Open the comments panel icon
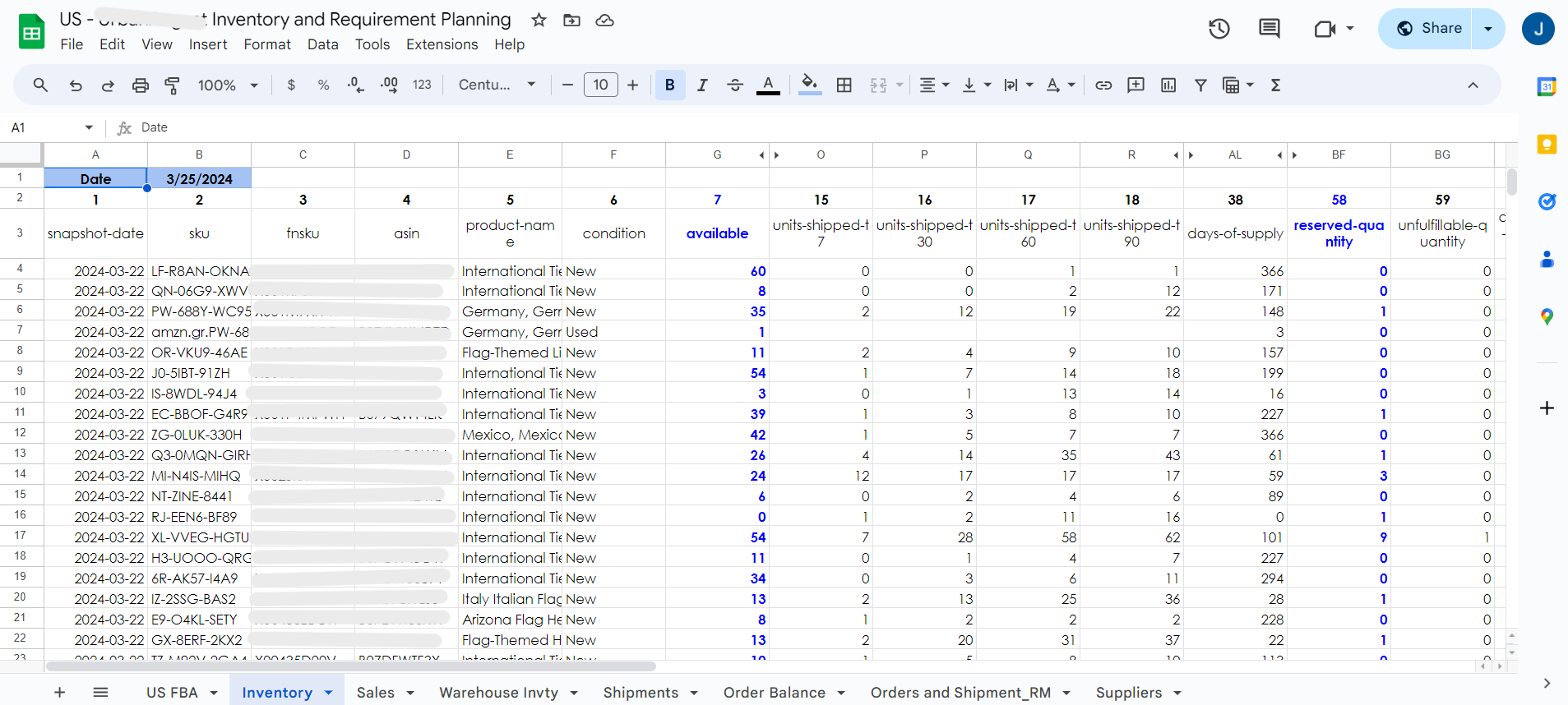This screenshot has width=1568, height=705. [1270, 29]
